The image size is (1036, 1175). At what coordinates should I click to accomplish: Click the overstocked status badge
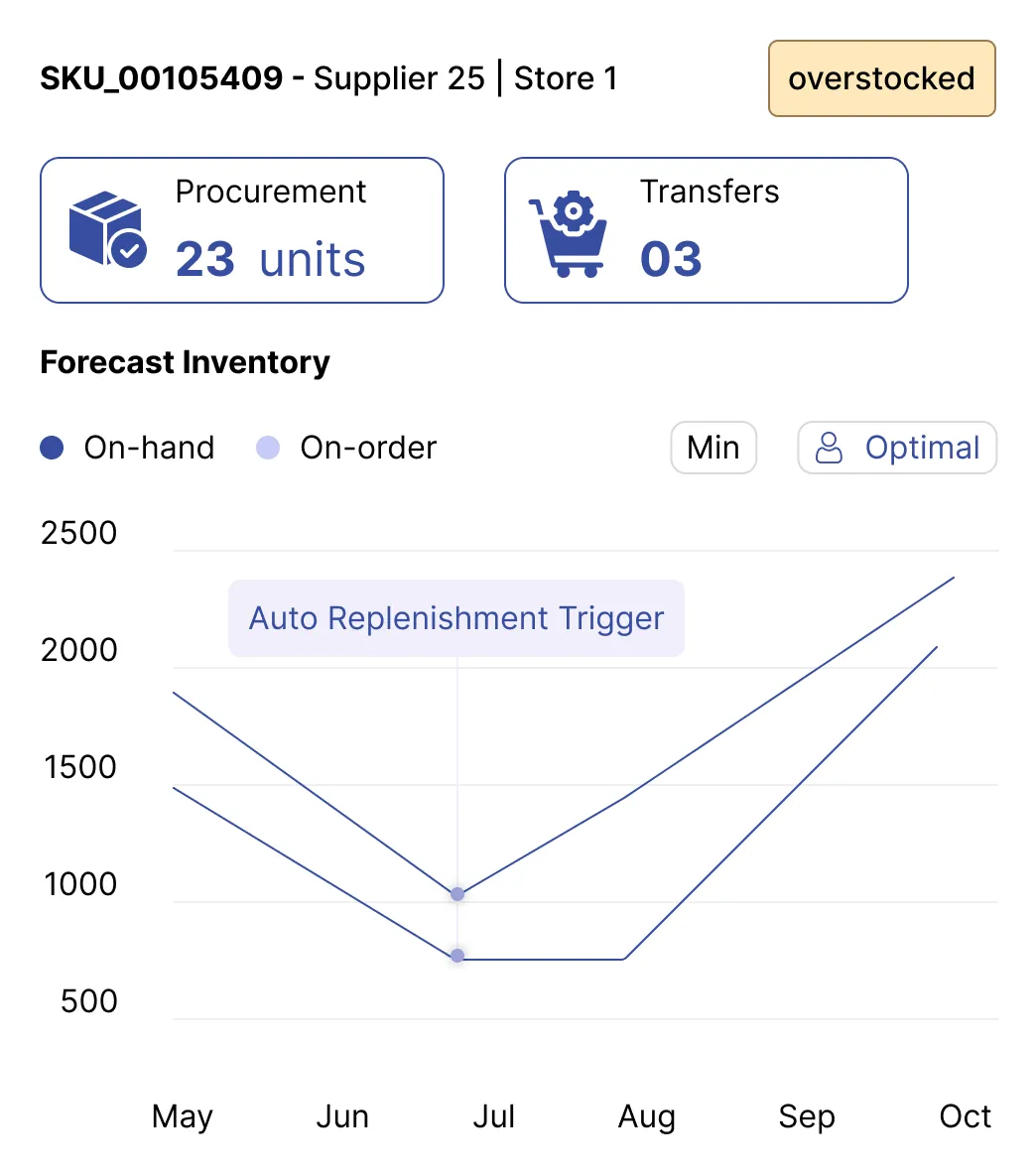[x=881, y=78]
